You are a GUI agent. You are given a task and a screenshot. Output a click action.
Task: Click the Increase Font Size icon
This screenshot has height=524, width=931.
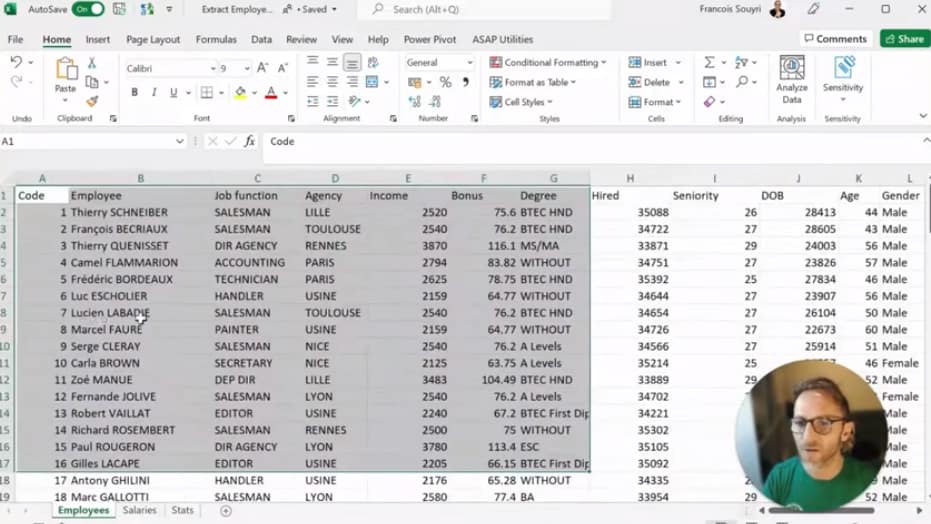click(263, 68)
